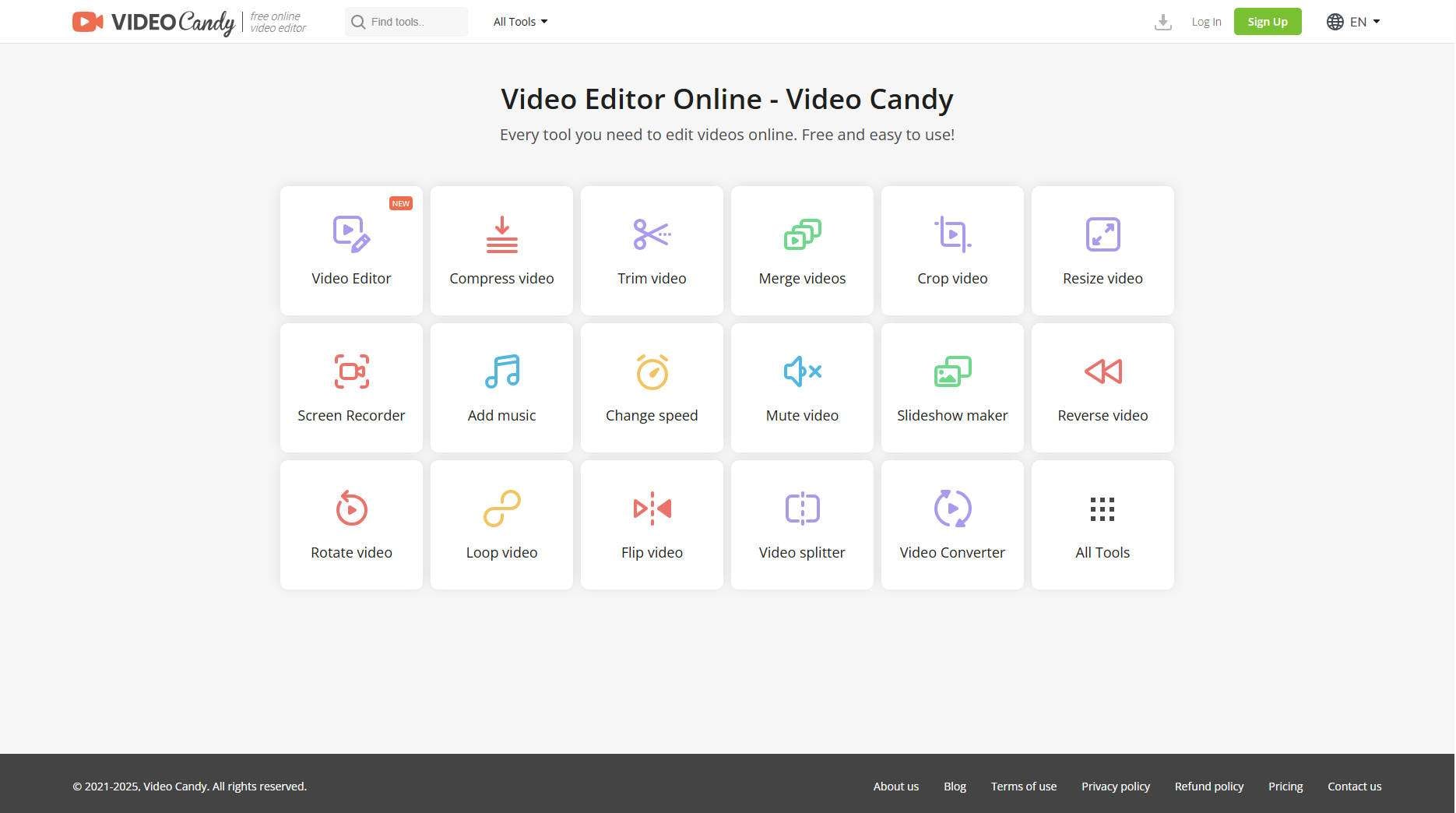Choose the Merge videos icon
This screenshot has height=813, width=1456.
coord(802,234)
